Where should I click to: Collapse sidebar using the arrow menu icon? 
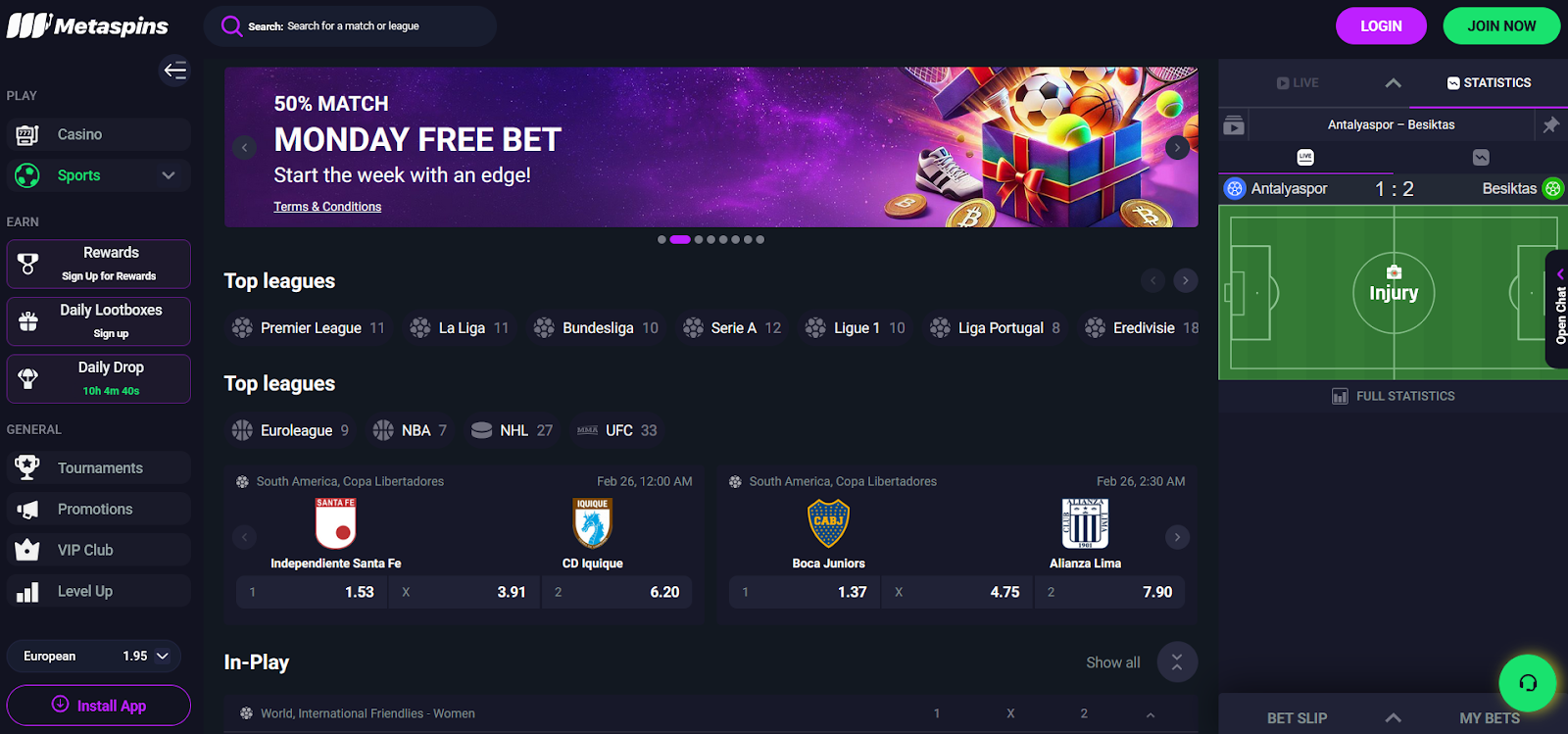pos(174,70)
